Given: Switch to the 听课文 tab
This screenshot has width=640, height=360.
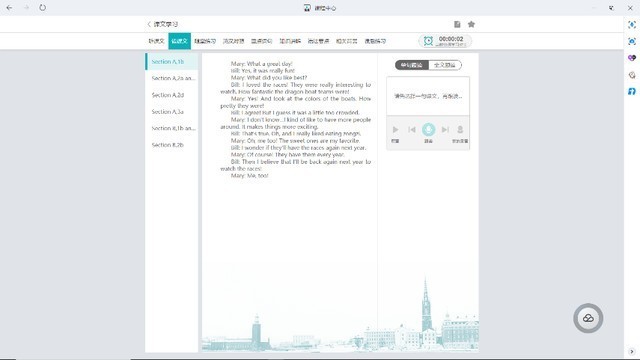Looking at the screenshot, I should click(x=156, y=41).
